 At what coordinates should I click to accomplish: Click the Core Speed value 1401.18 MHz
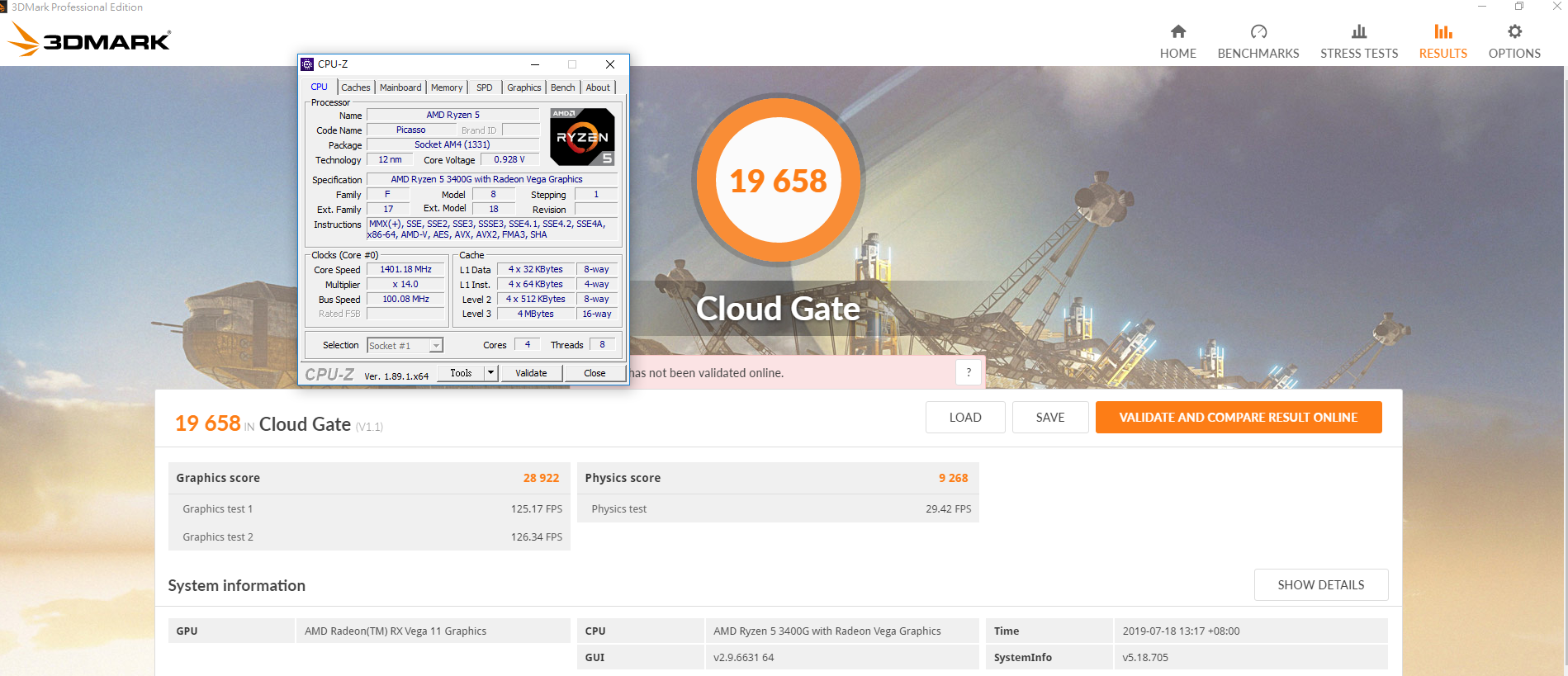coord(406,270)
